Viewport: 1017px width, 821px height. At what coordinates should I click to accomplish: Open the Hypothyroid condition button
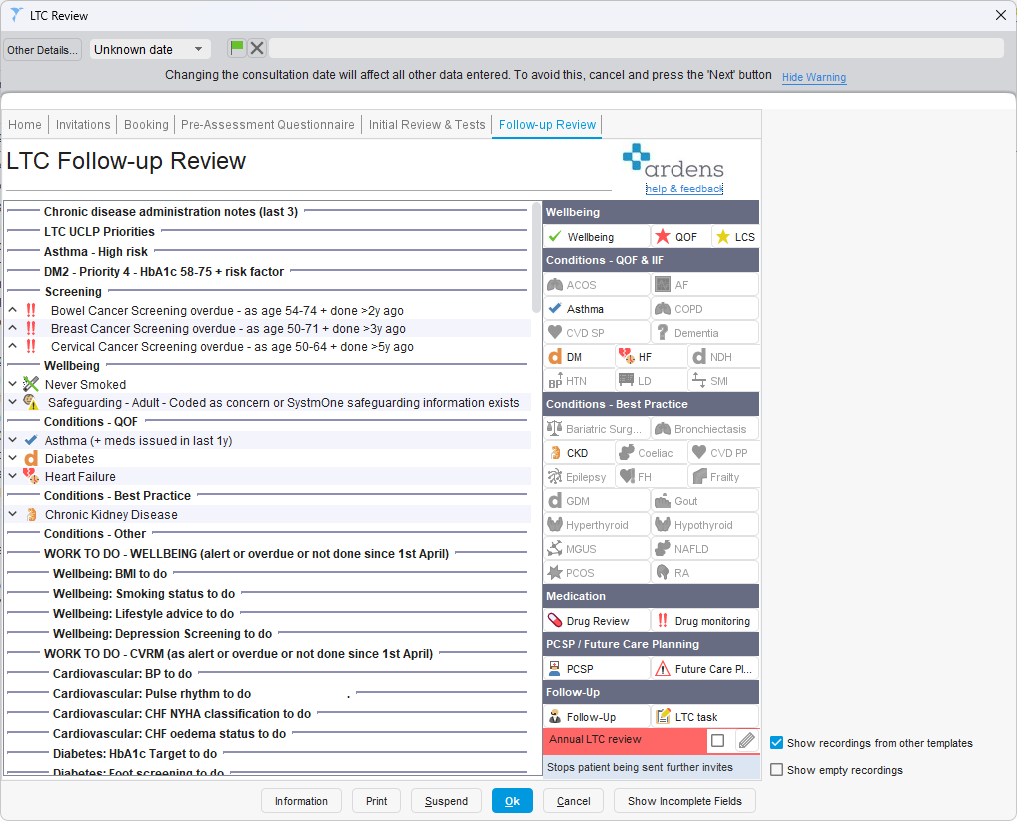[705, 525]
